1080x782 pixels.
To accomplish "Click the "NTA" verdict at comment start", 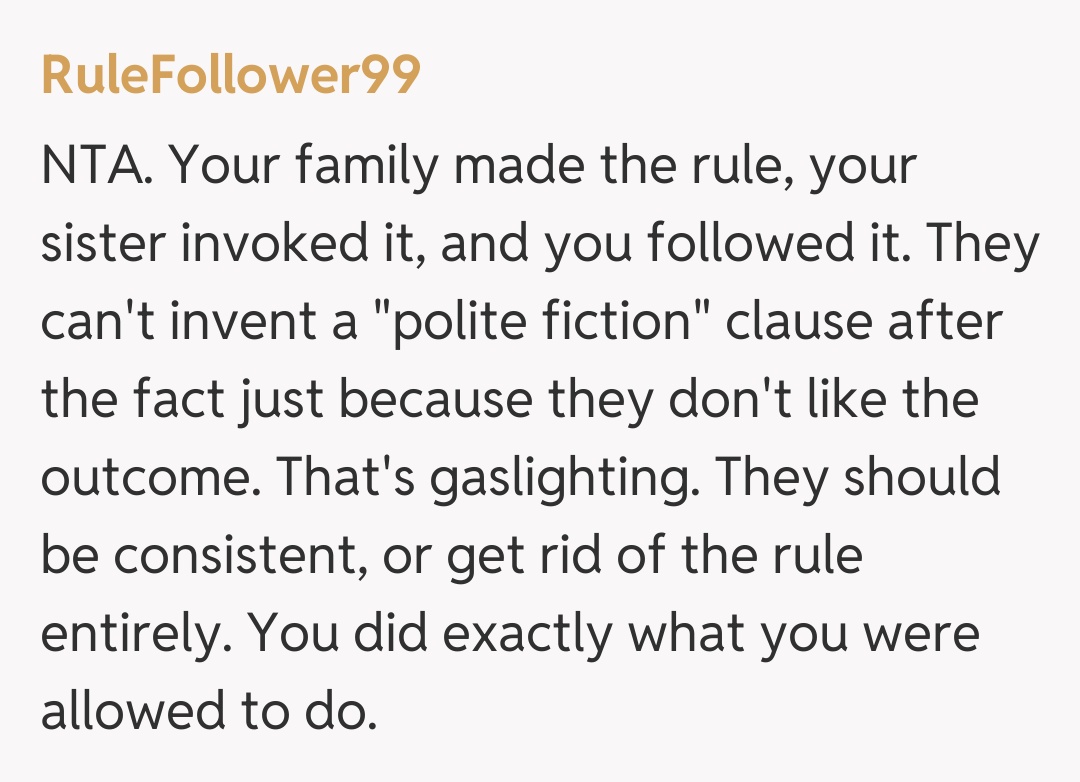I will point(96,165).
